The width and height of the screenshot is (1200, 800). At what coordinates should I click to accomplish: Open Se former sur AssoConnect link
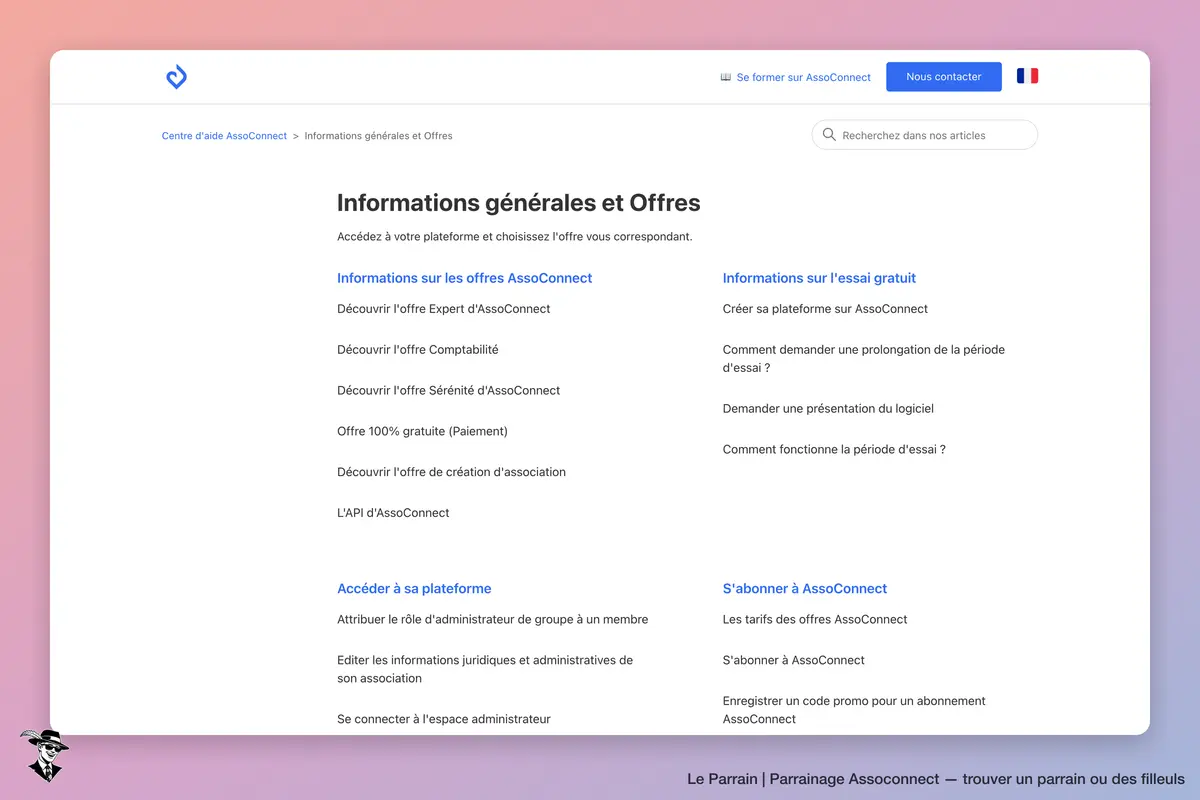(804, 77)
